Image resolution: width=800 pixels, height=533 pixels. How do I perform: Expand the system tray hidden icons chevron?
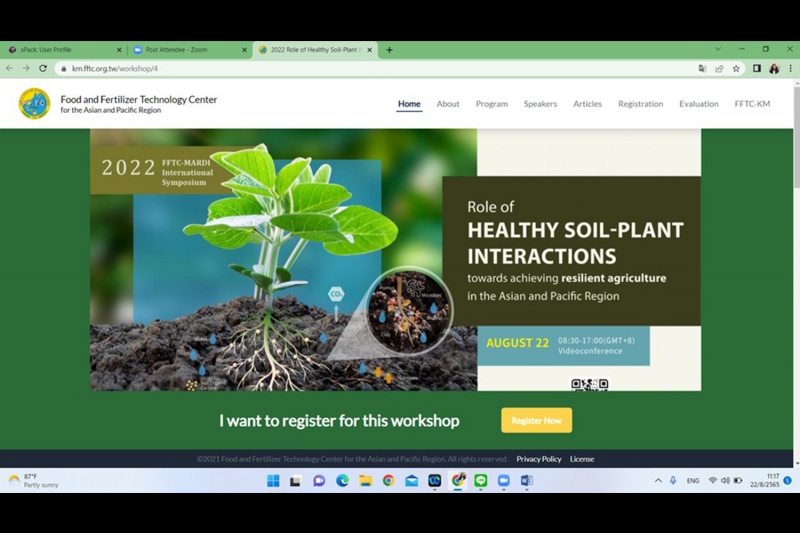point(658,481)
